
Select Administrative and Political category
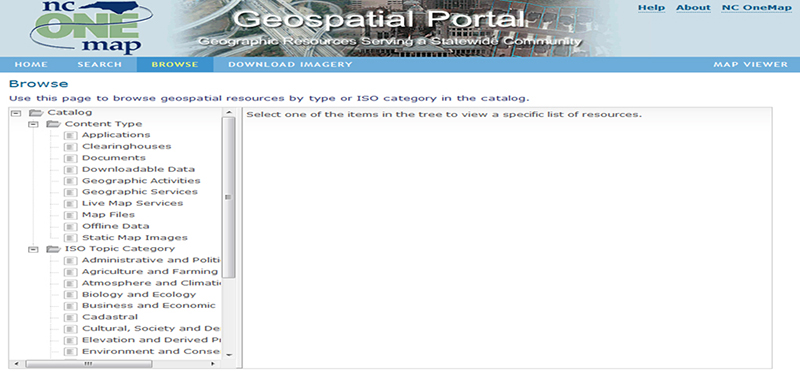(x=151, y=260)
